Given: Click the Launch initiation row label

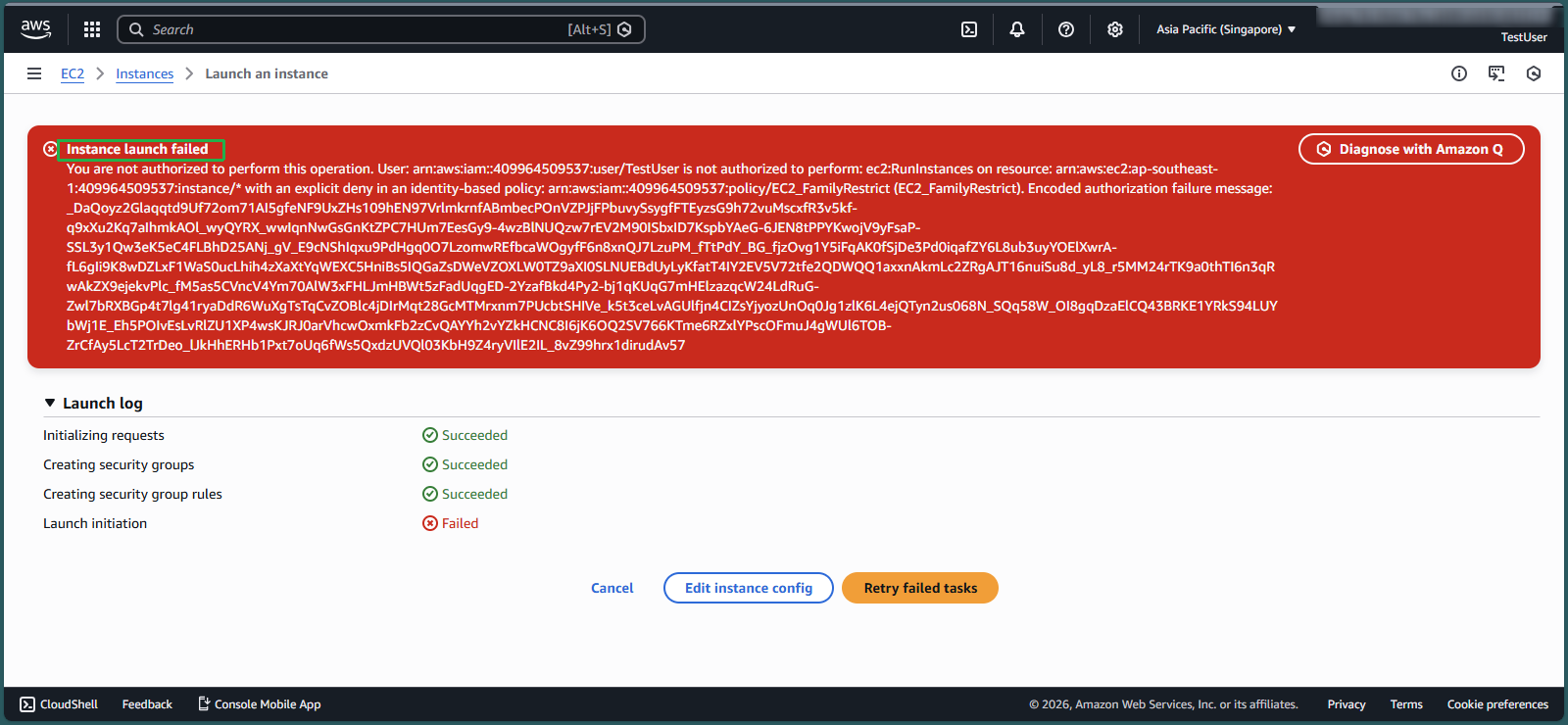Looking at the screenshot, I should click(95, 523).
